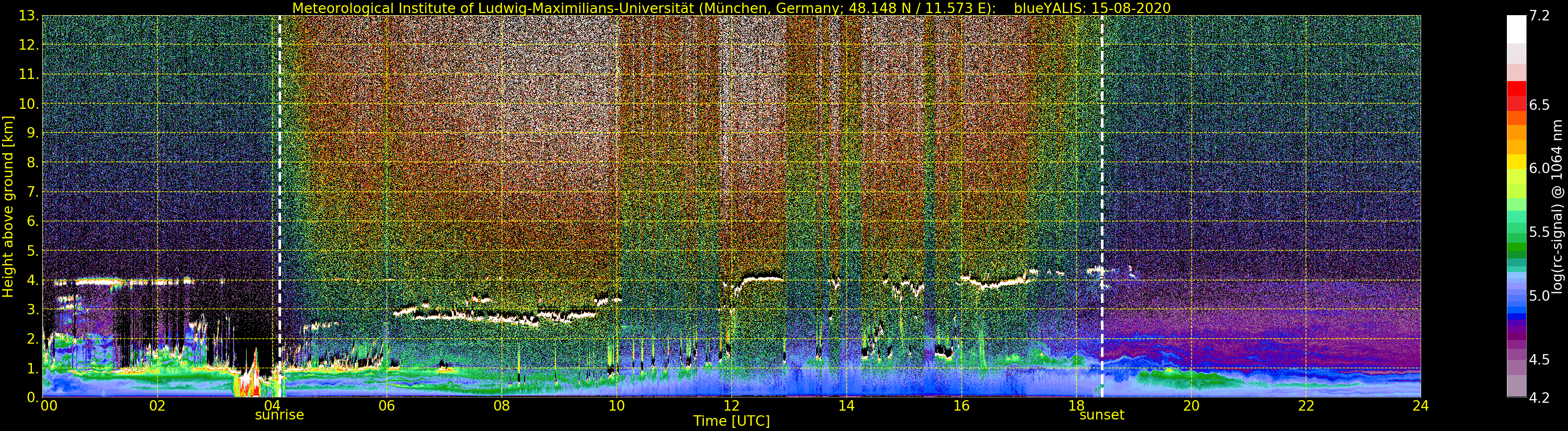Select the 'Time [UTC]' axis label
Viewport: 1568px width, 431px height.
tap(731, 421)
